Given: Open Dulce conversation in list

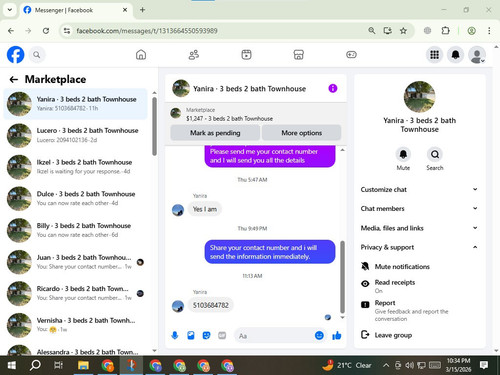Looking at the screenshot, I should click(75, 199).
